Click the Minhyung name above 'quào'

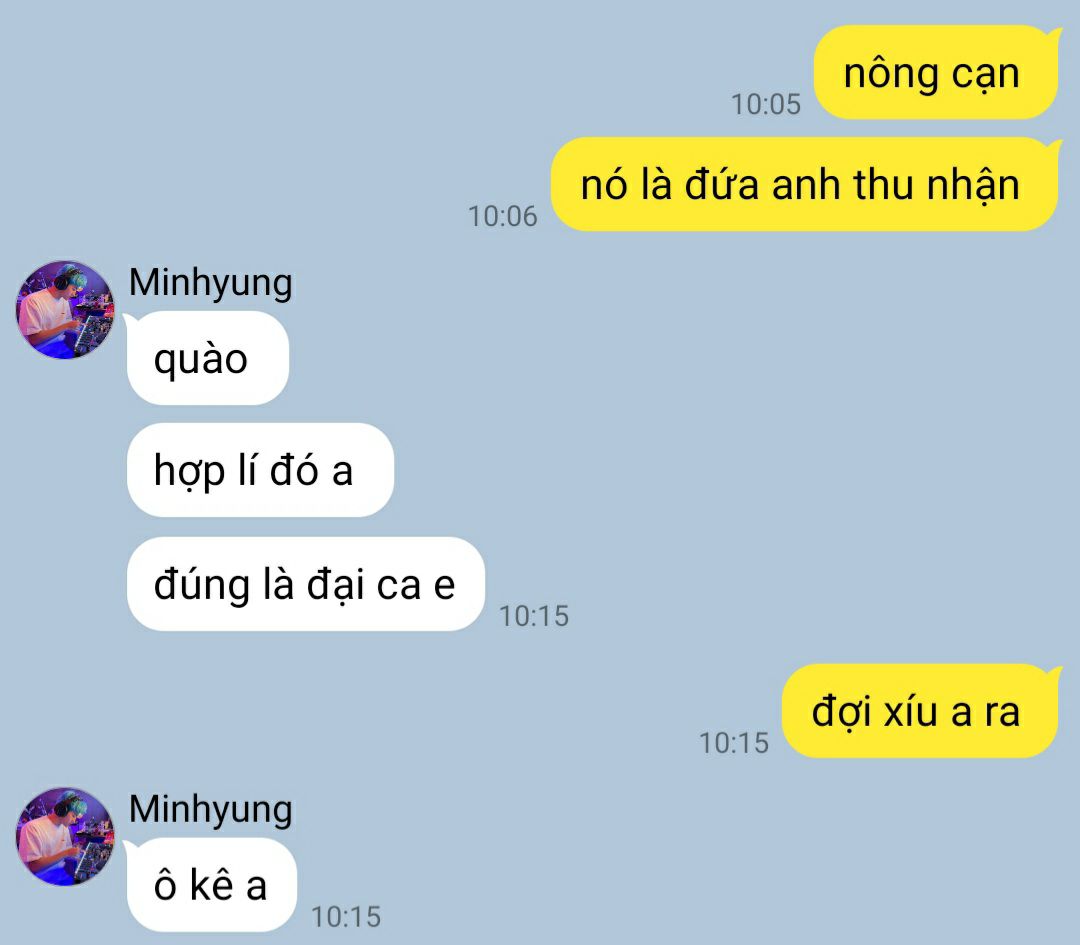point(211,284)
